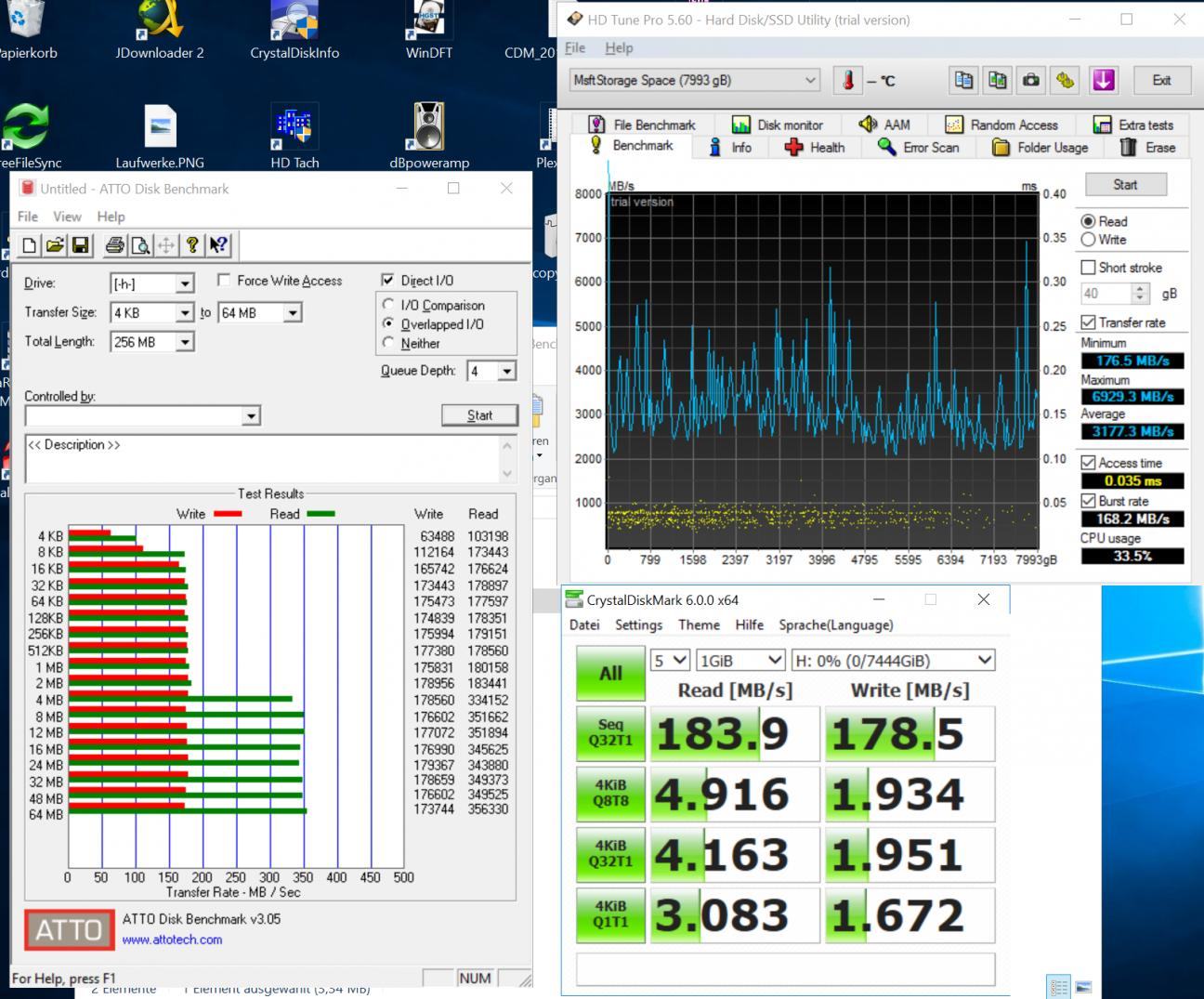
Task: Click the Save floppy icon in ATTO toolbar
Action: click(81, 245)
